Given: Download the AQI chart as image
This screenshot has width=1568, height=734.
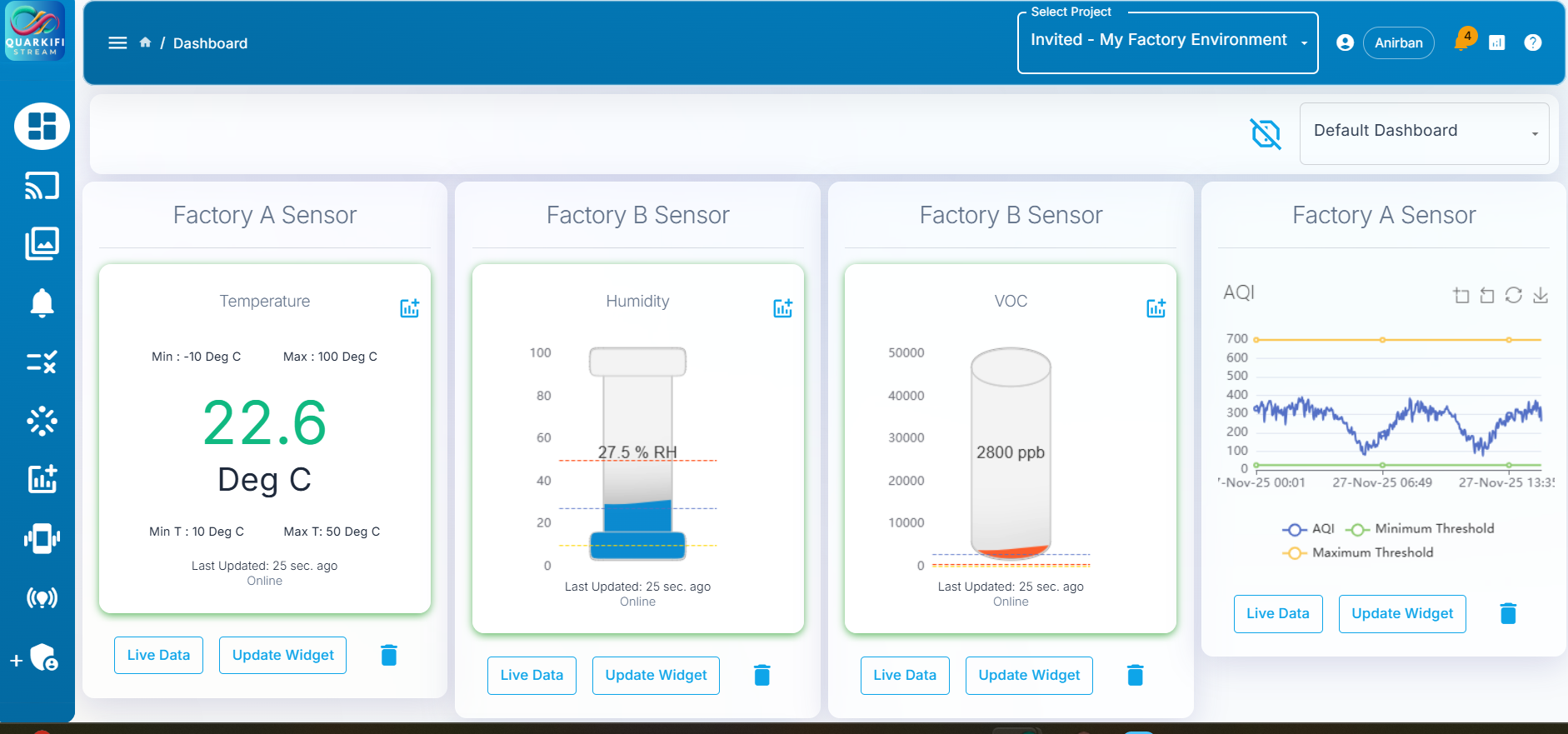Looking at the screenshot, I should click(1541, 295).
